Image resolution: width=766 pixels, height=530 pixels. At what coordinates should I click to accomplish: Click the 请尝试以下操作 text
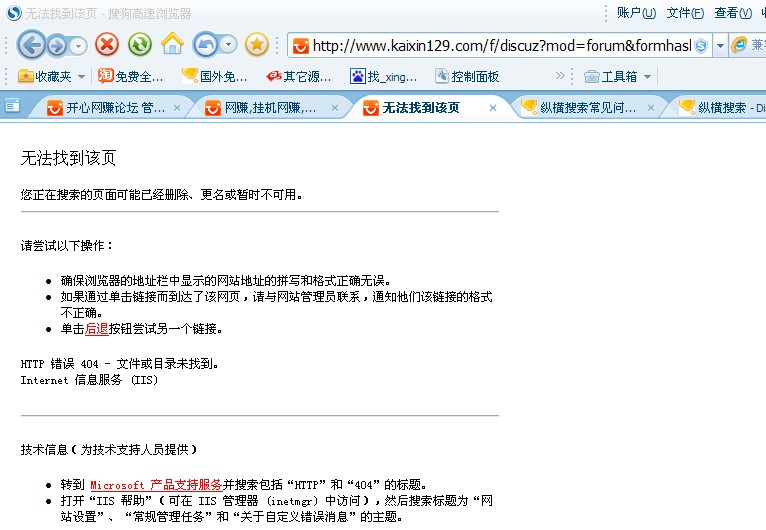click(66, 245)
